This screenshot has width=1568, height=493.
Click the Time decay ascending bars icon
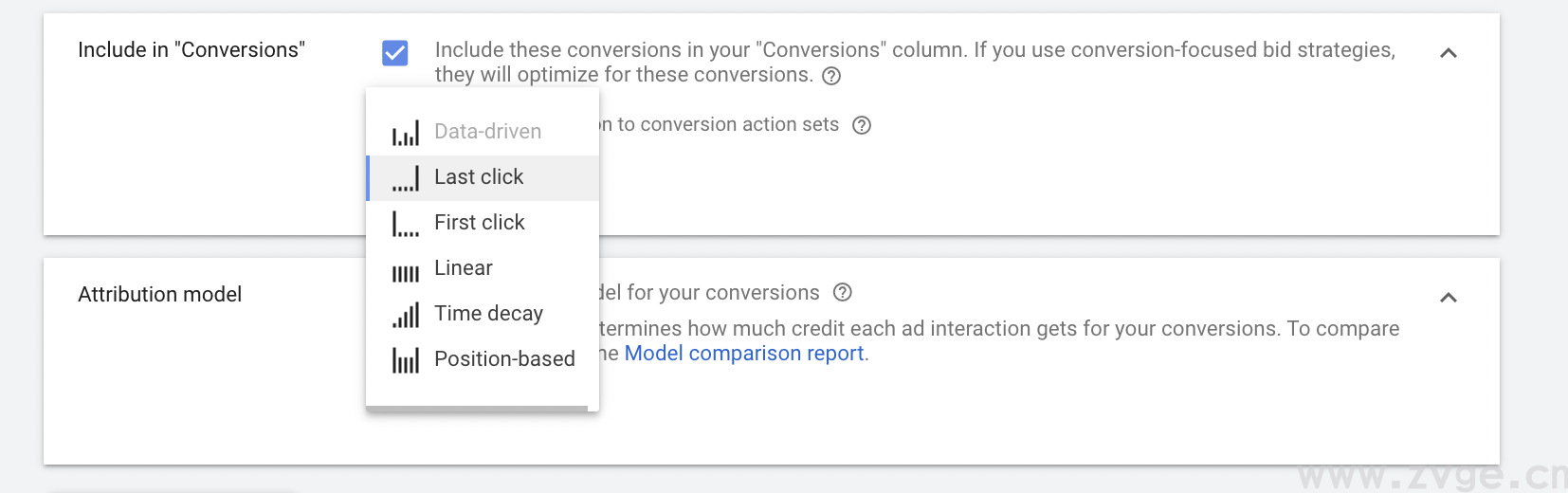(x=406, y=315)
